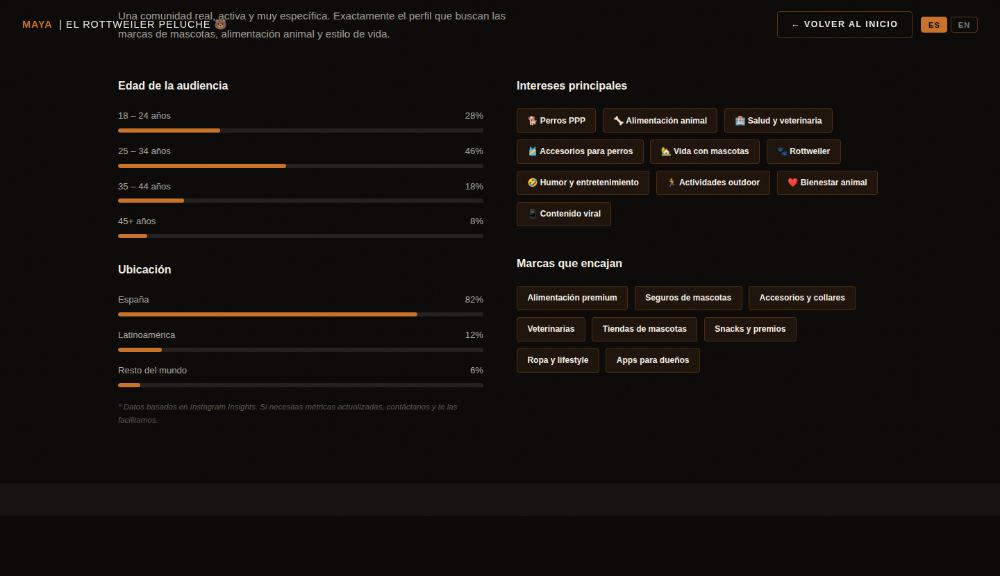Click the 46% value

[474, 151]
